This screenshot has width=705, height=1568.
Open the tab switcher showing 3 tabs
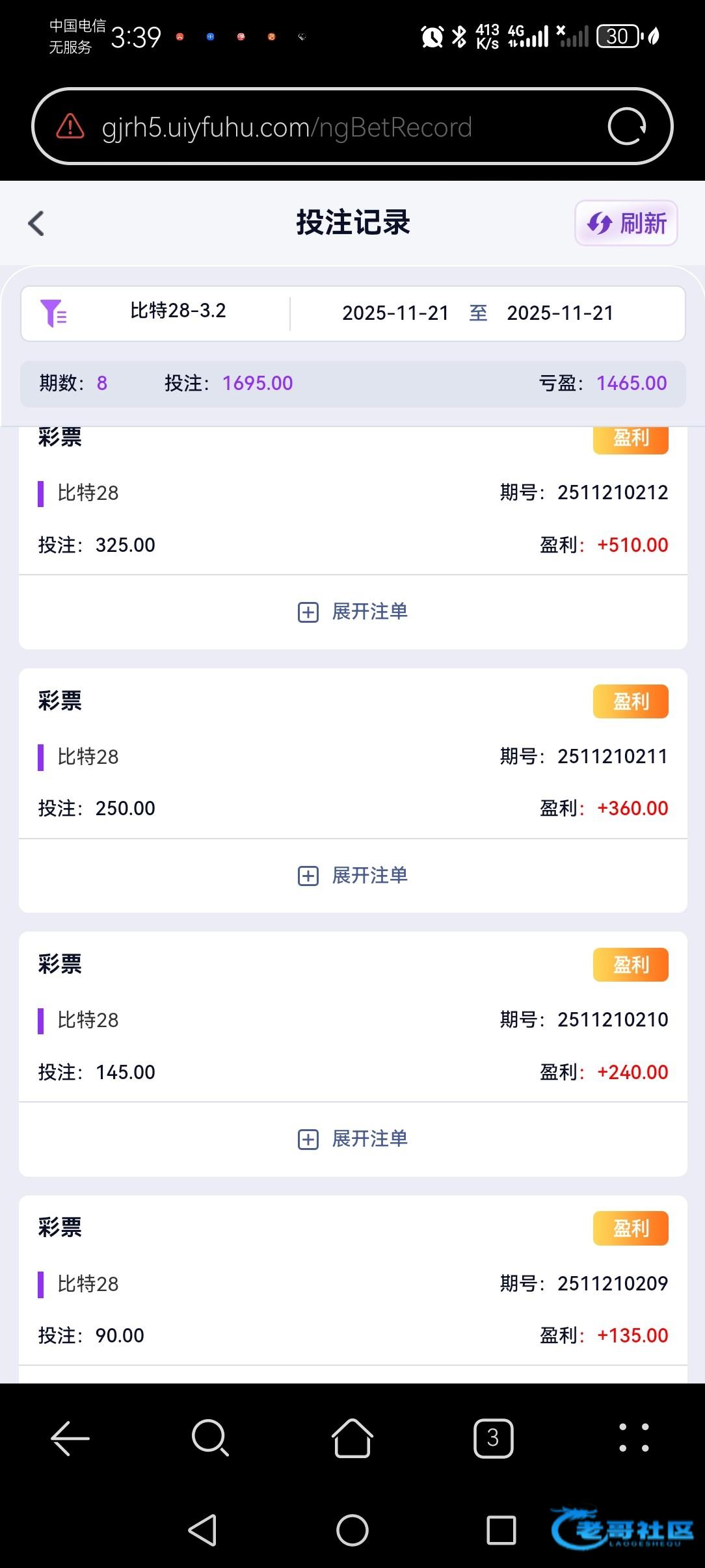click(x=493, y=1437)
